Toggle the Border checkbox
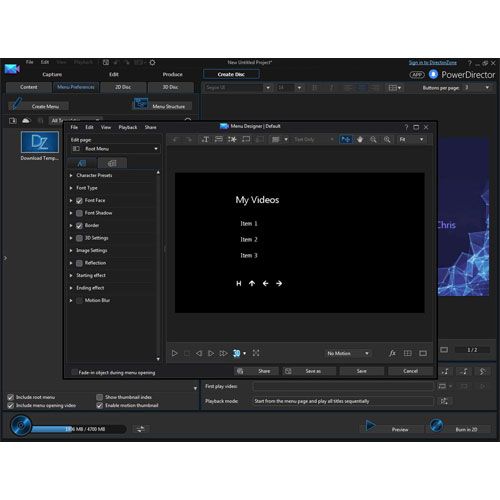Viewport: 500px width, 500px height. point(79,226)
